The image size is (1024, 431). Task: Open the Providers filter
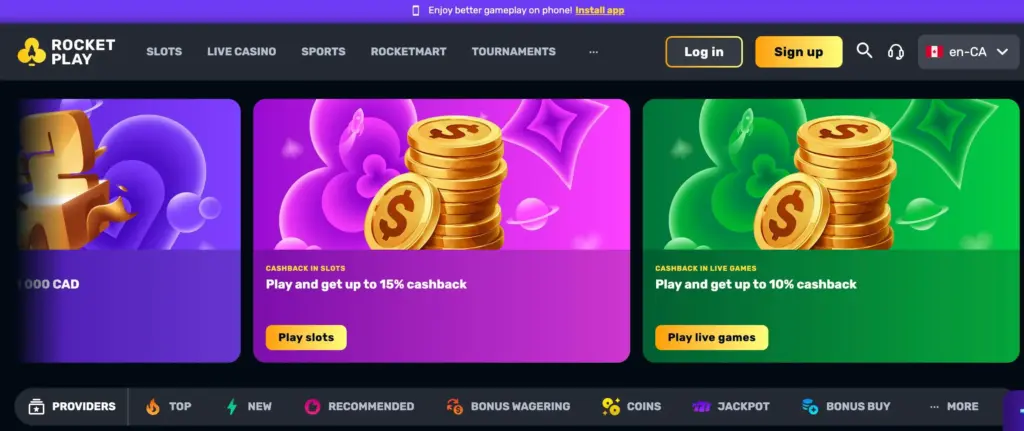pyautogui.click(x=72, y=406)
